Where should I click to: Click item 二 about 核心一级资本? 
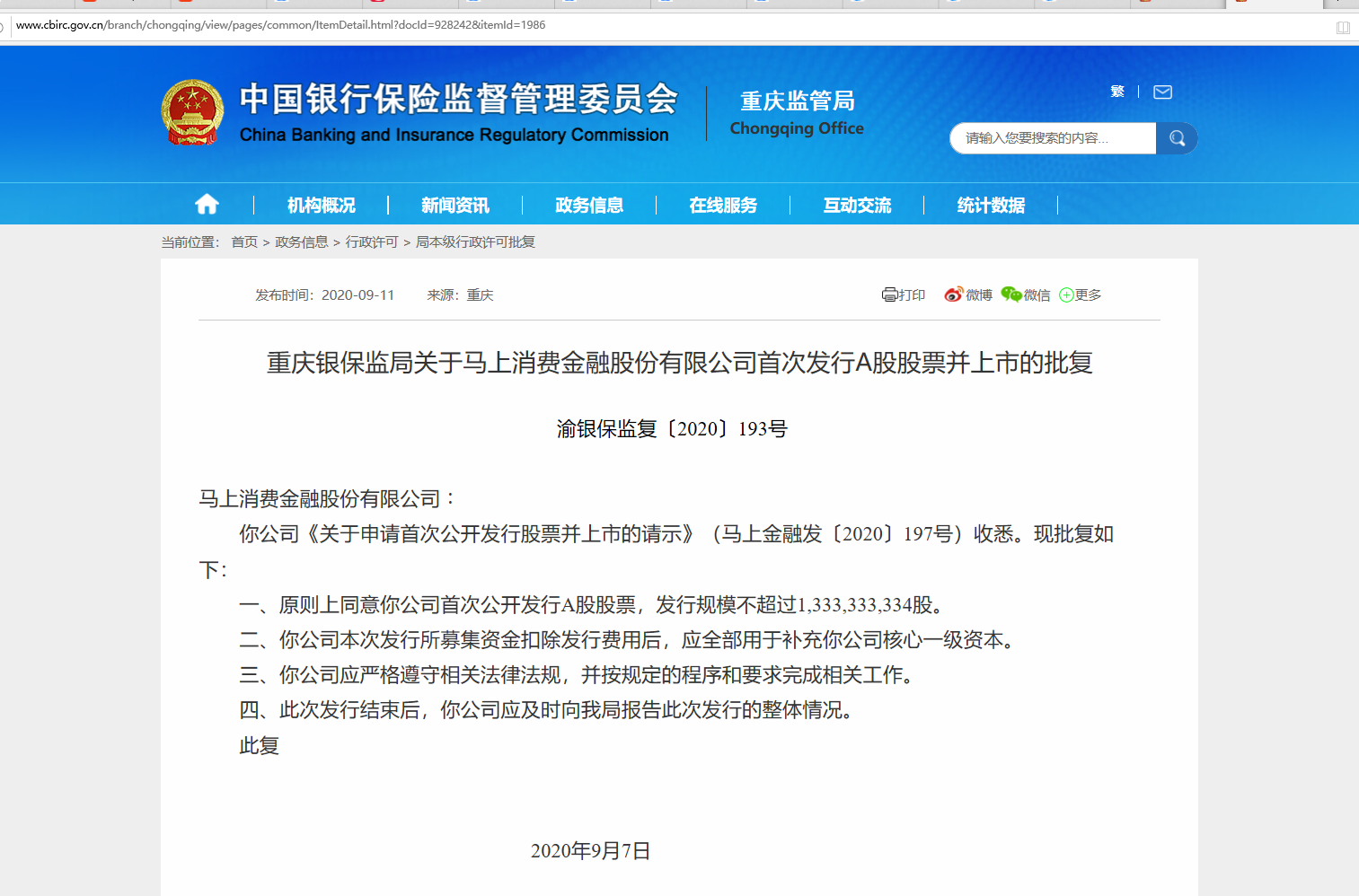(630, 640)
